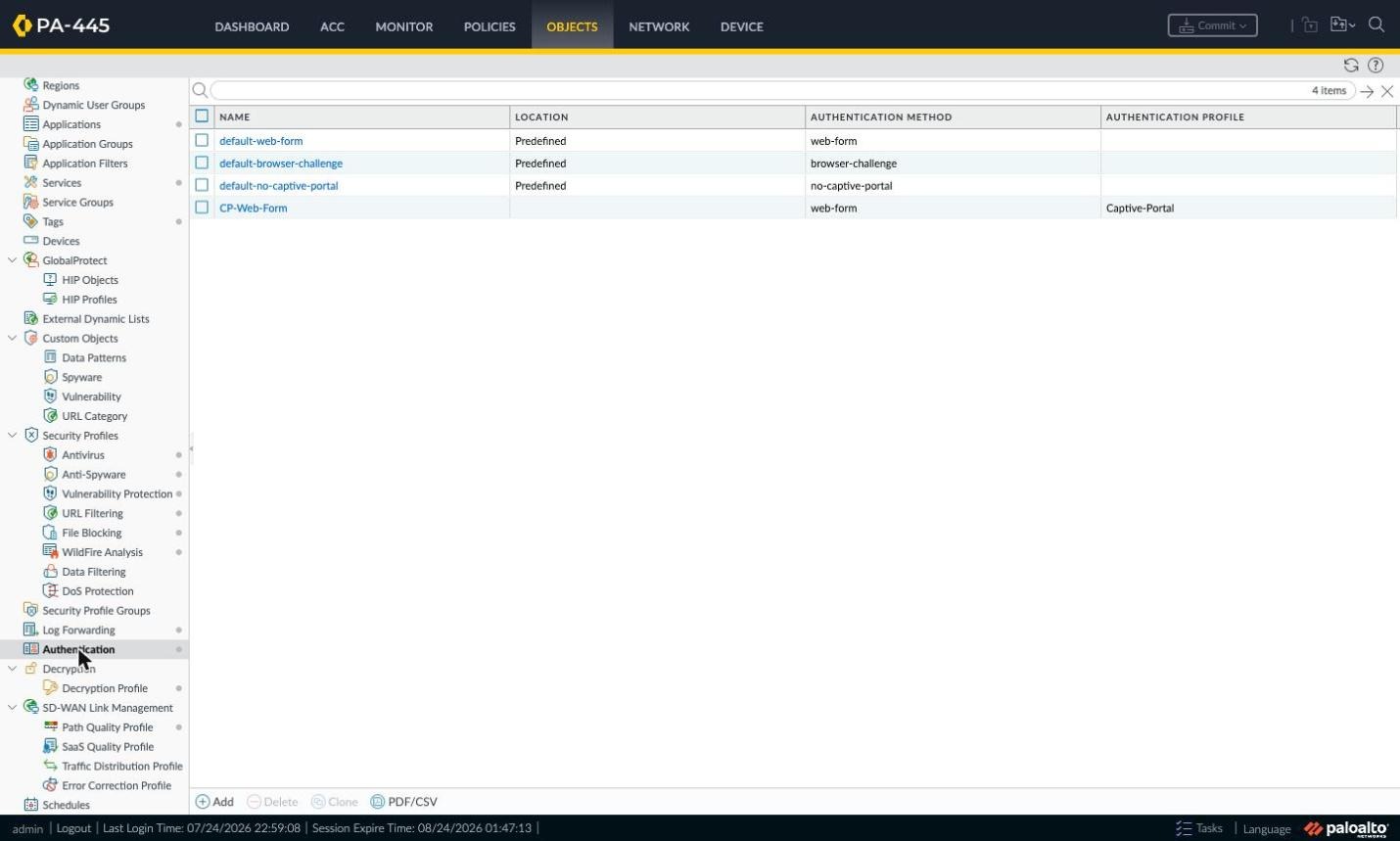The image size is (1400, 841).
Task: Check the default-browser-challenge row checkbox
Action: pos(202,164)
